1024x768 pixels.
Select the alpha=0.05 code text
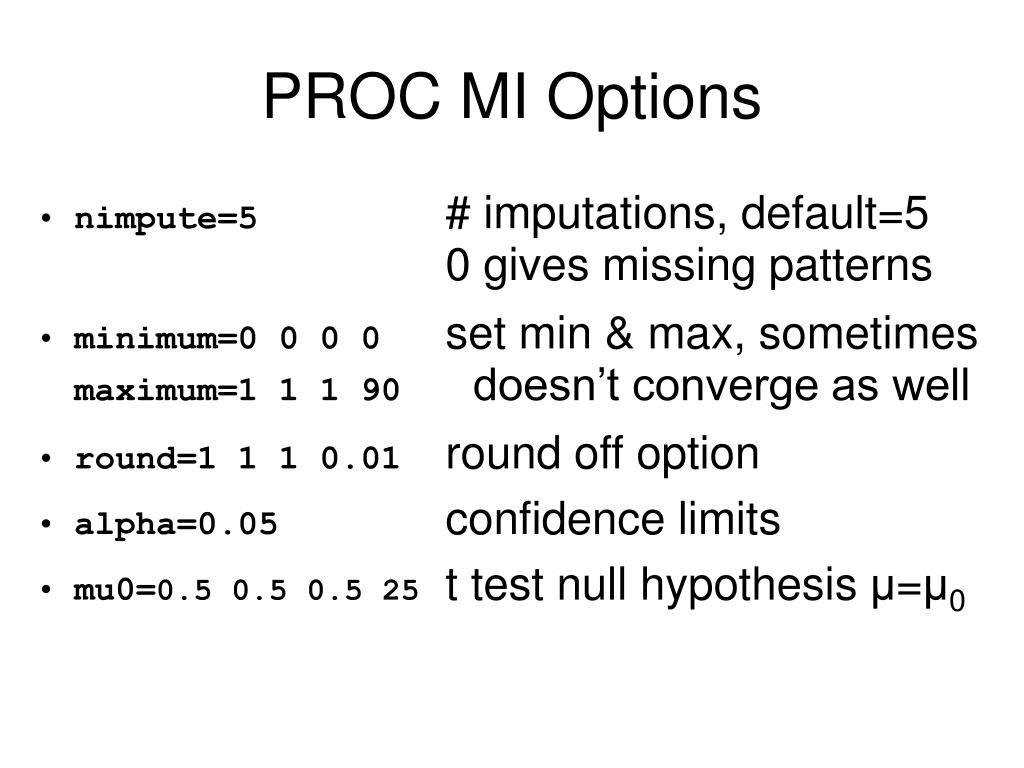pyautogui.click(x=176, y=524)
